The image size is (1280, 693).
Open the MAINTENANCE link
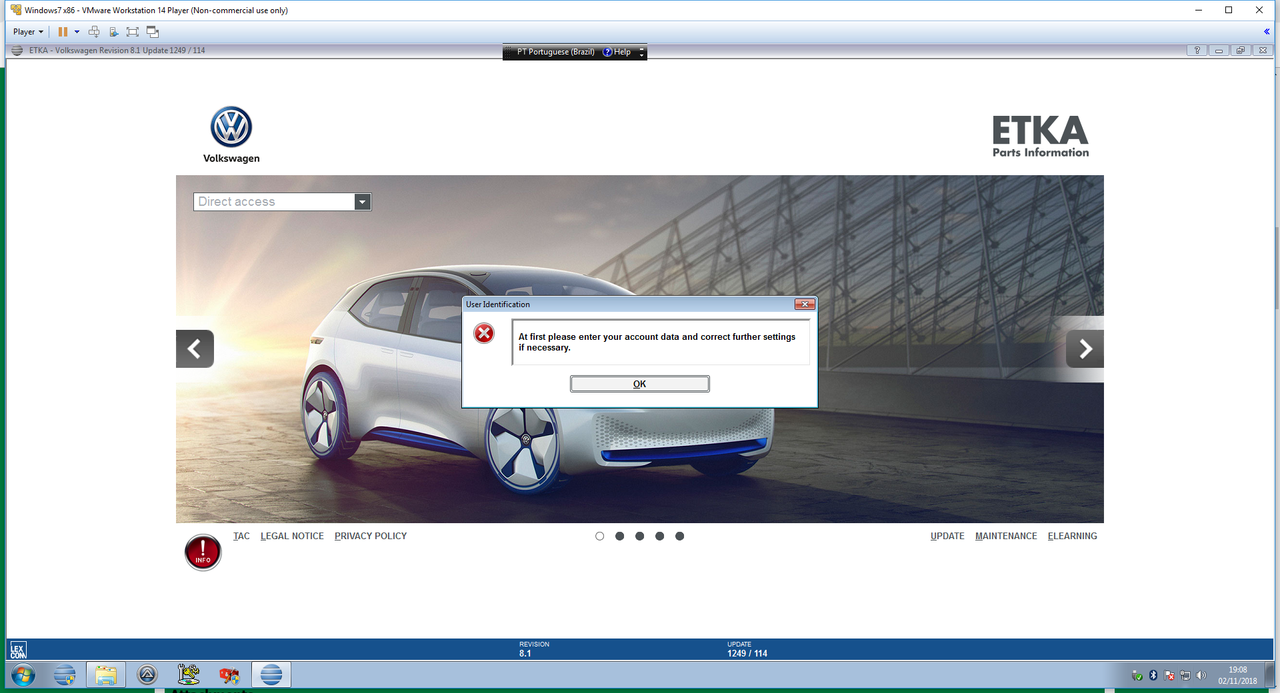tap(1006, 536)
